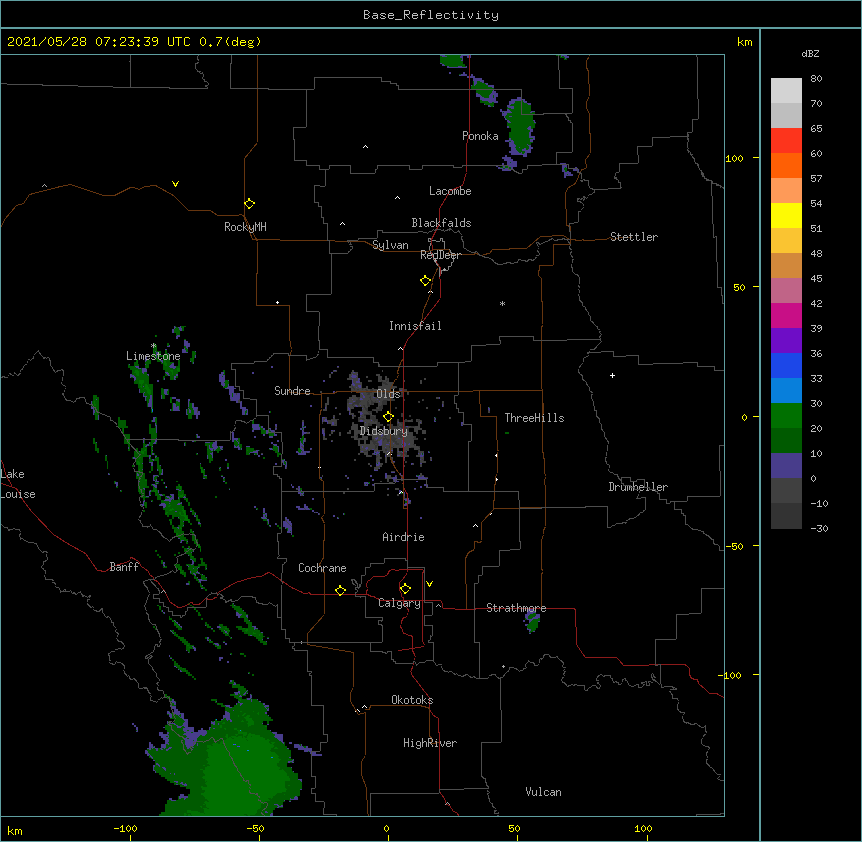Click the HighRiver label
Viewport: 862px width, 842px height.
click(430, 743)
